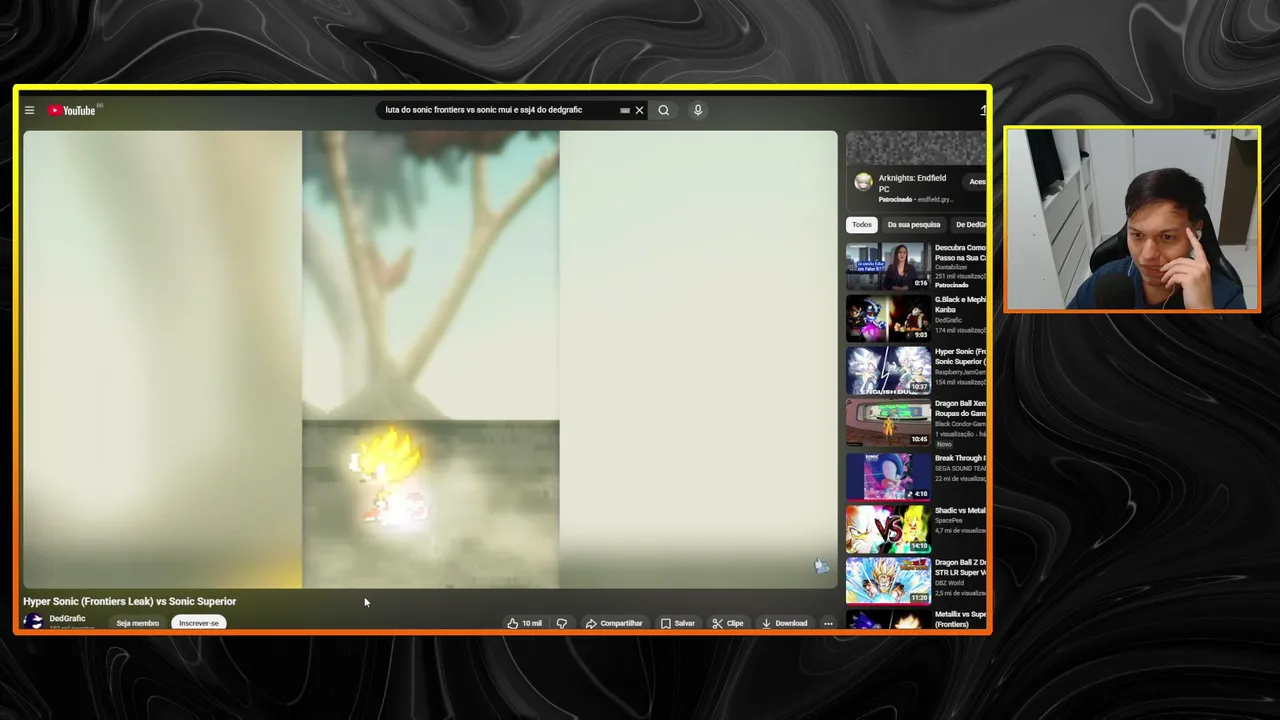
Task: Go to the YouTube home logo
Action: tap(72, 110)
